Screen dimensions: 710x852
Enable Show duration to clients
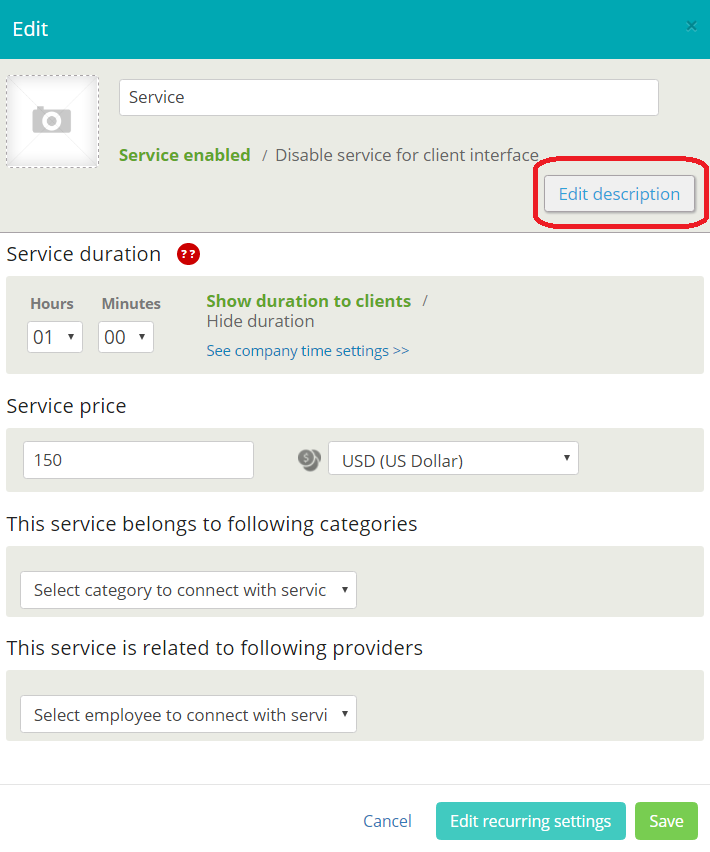tap(308, 301)
